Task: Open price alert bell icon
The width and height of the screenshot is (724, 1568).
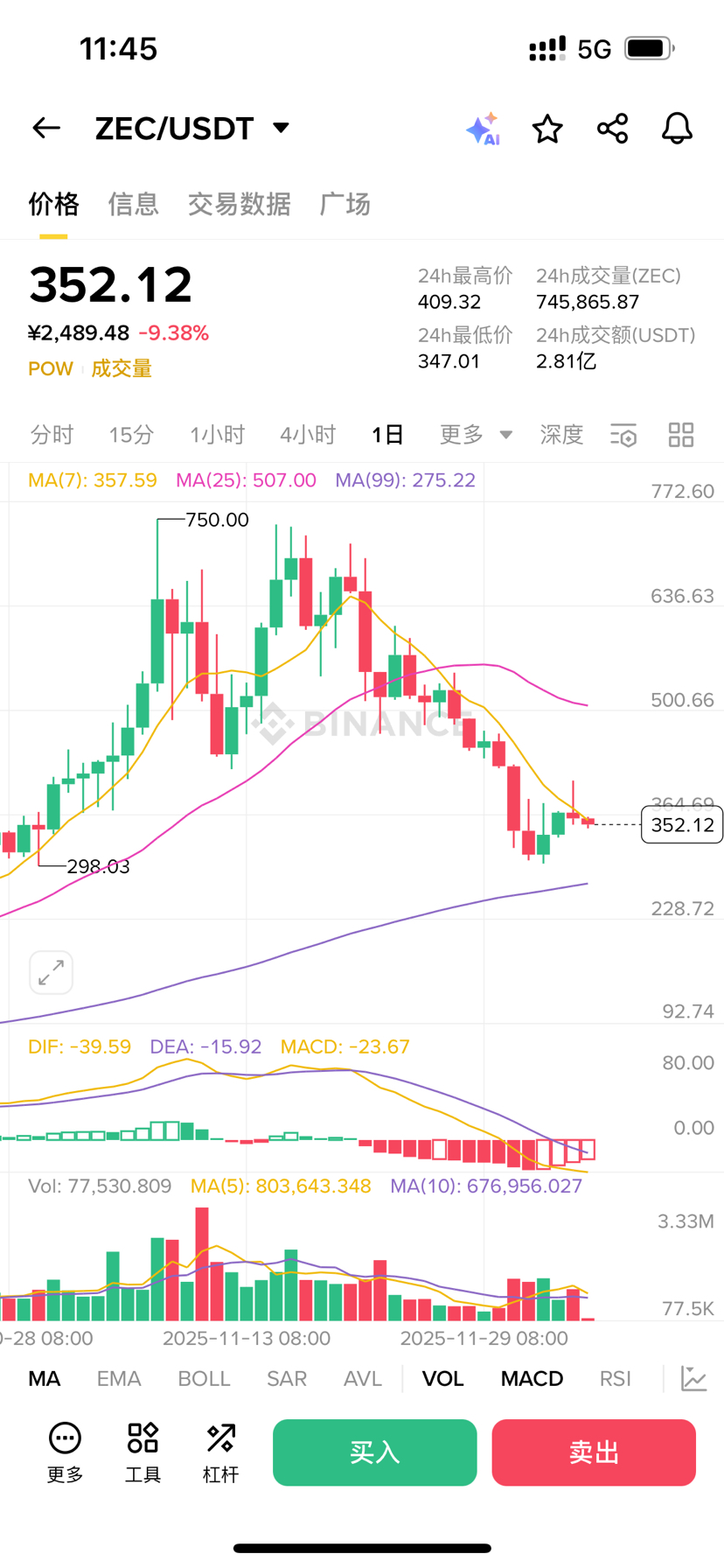Action: 677,129
